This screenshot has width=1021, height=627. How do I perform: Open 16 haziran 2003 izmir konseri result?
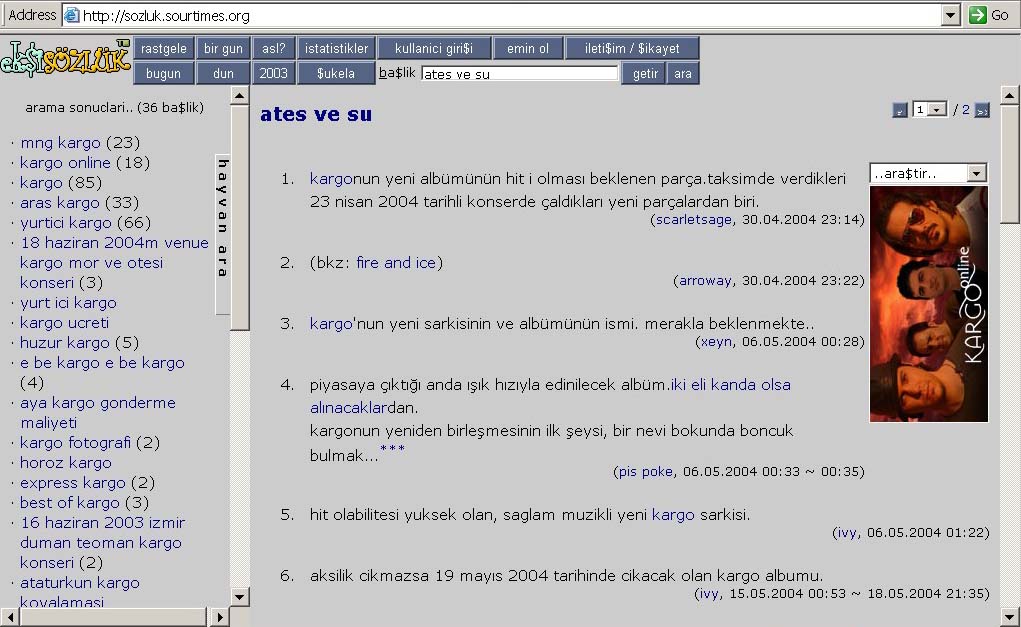pos(102,542)
